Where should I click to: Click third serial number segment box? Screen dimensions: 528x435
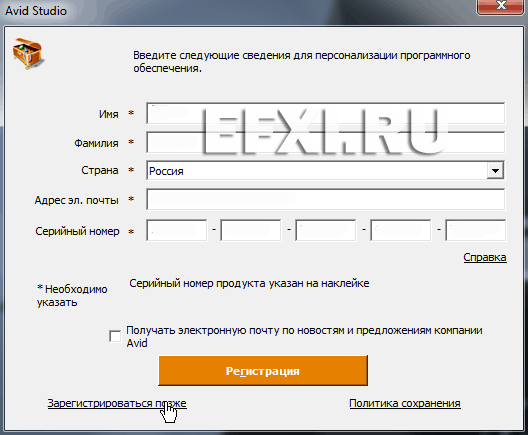tap(326, 230)
